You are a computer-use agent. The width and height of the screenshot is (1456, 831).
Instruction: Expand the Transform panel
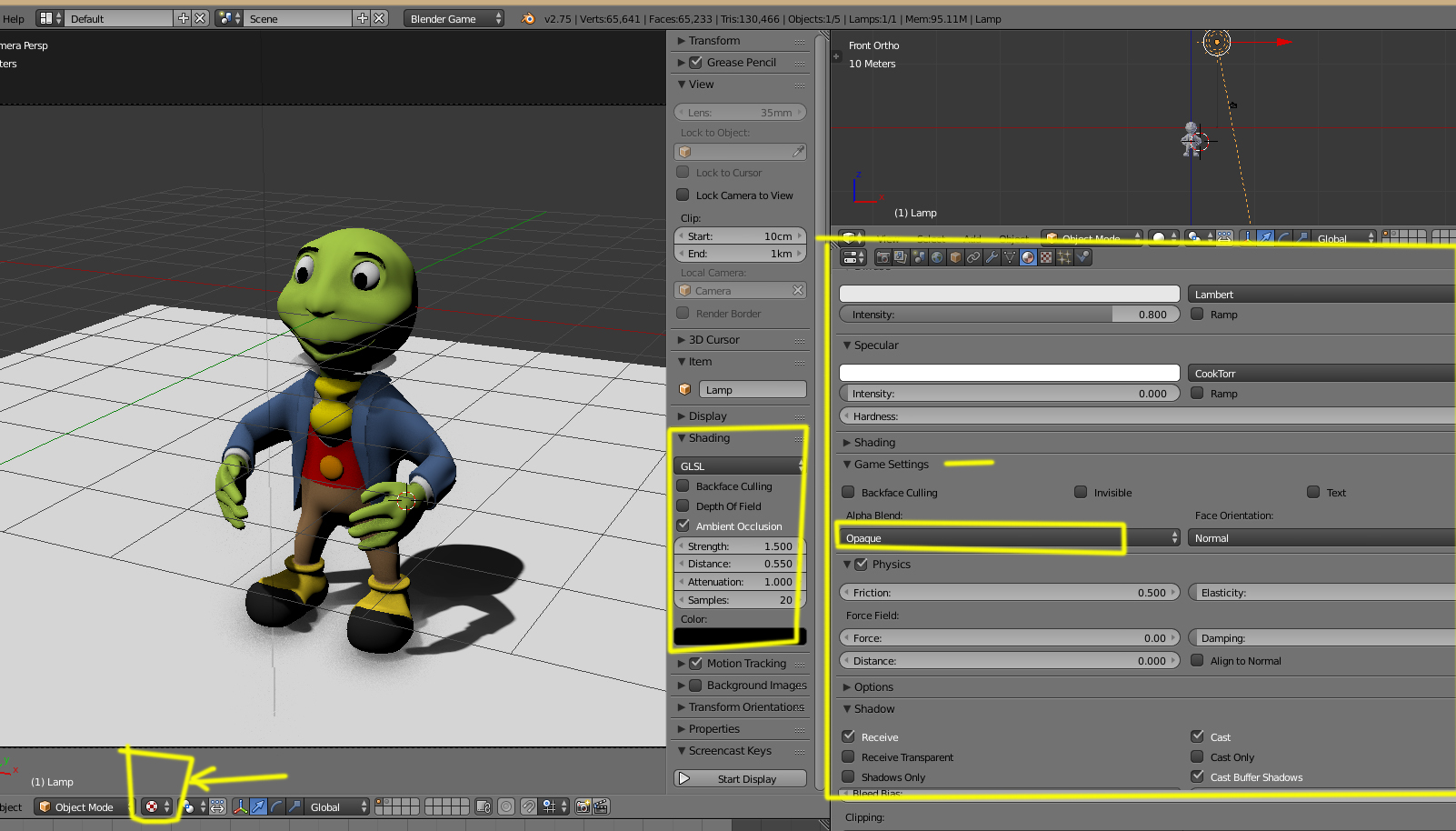(714, 41)
